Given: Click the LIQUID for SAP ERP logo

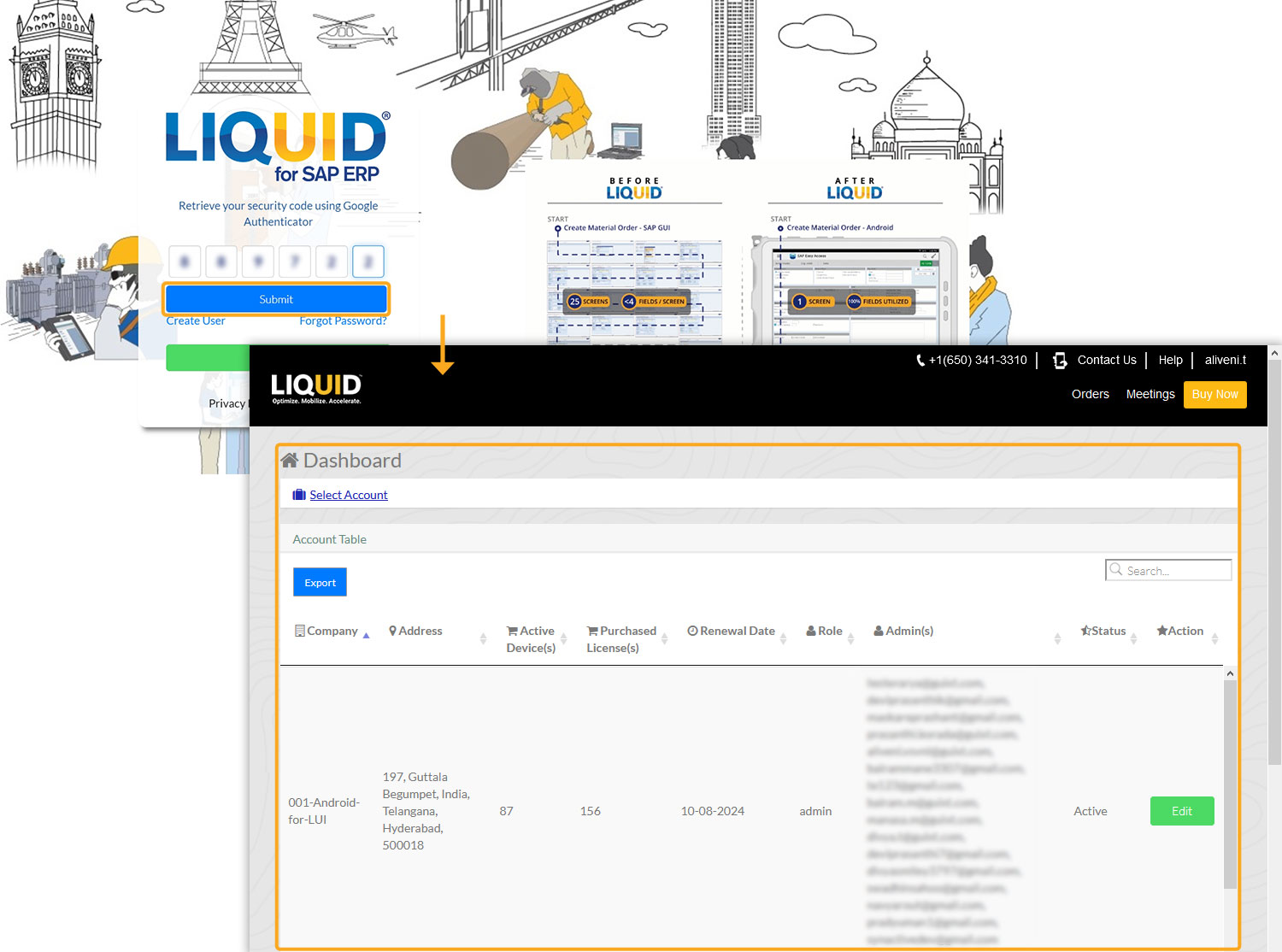Looking at the screenshot, I should click(277, 146).
